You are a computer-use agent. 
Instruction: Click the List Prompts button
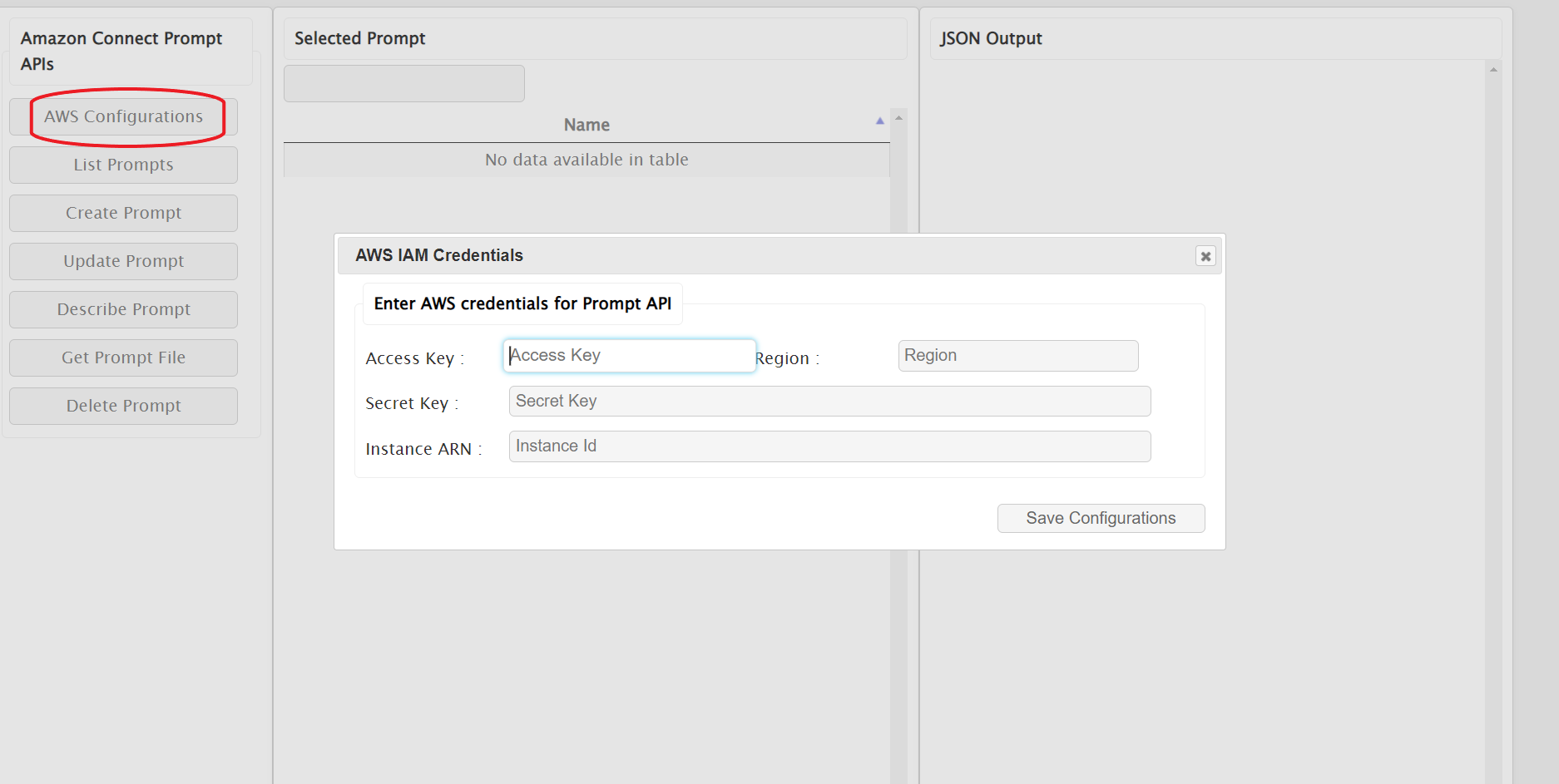tap(123, 165)
